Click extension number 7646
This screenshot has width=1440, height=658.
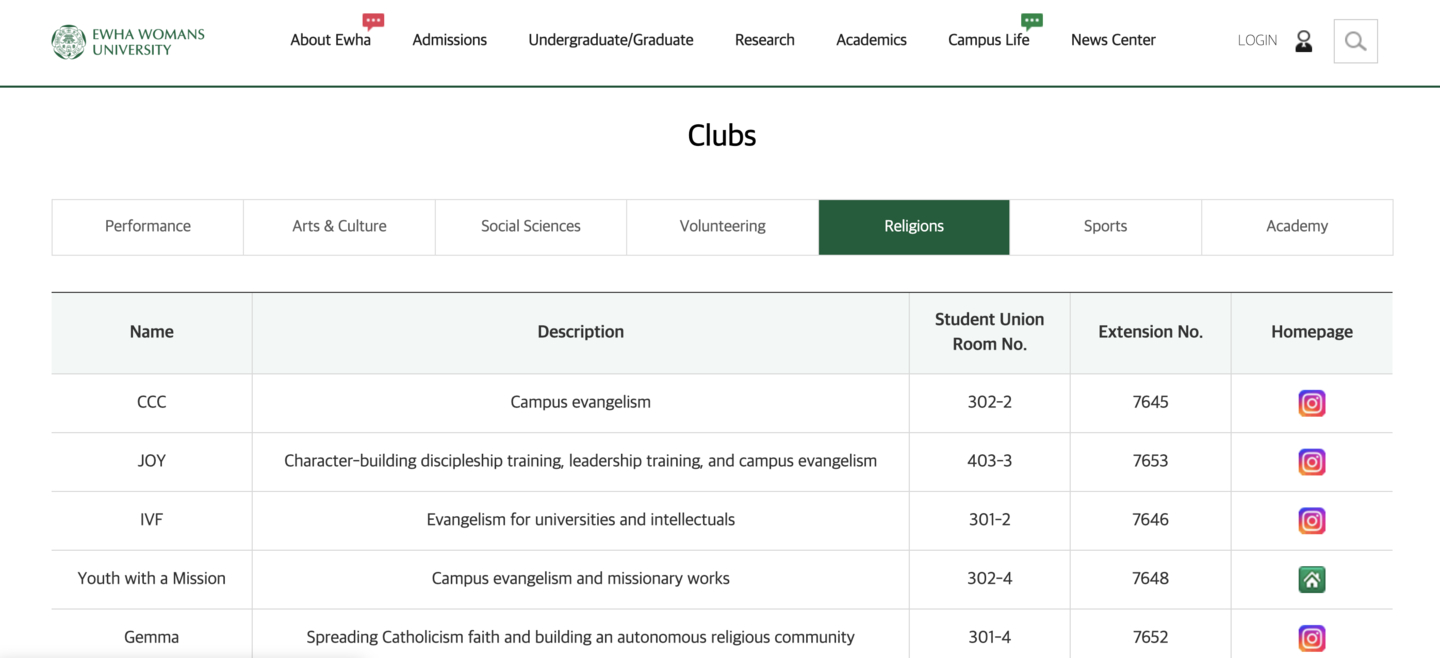click(1150, 520)
